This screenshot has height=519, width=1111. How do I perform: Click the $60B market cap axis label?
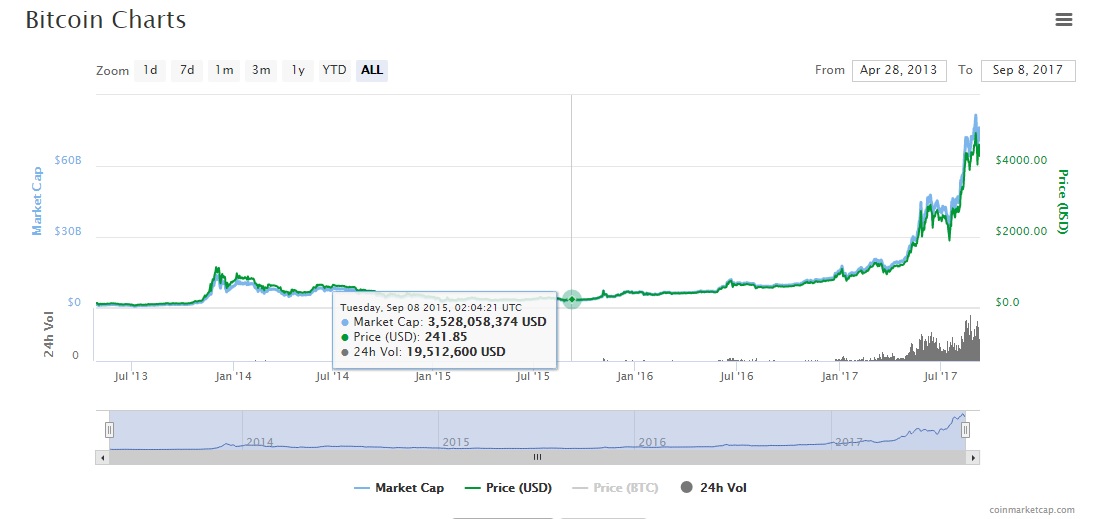tap(68, 160)
